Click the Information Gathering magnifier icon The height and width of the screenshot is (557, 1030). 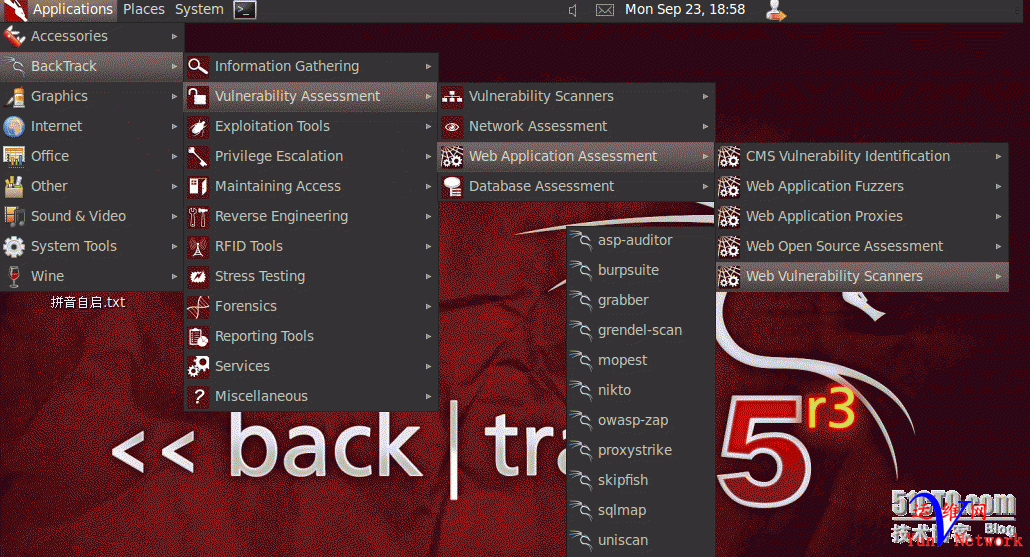[198, 66]
